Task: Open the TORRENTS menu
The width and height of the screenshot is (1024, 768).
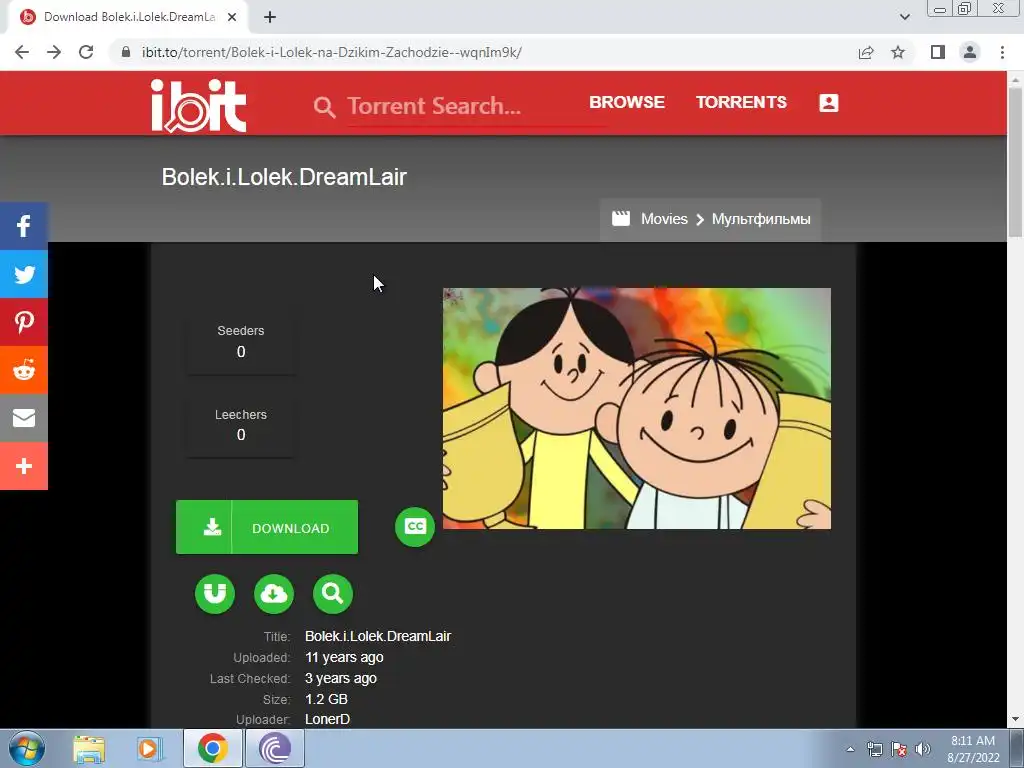Action: point(741,103)
